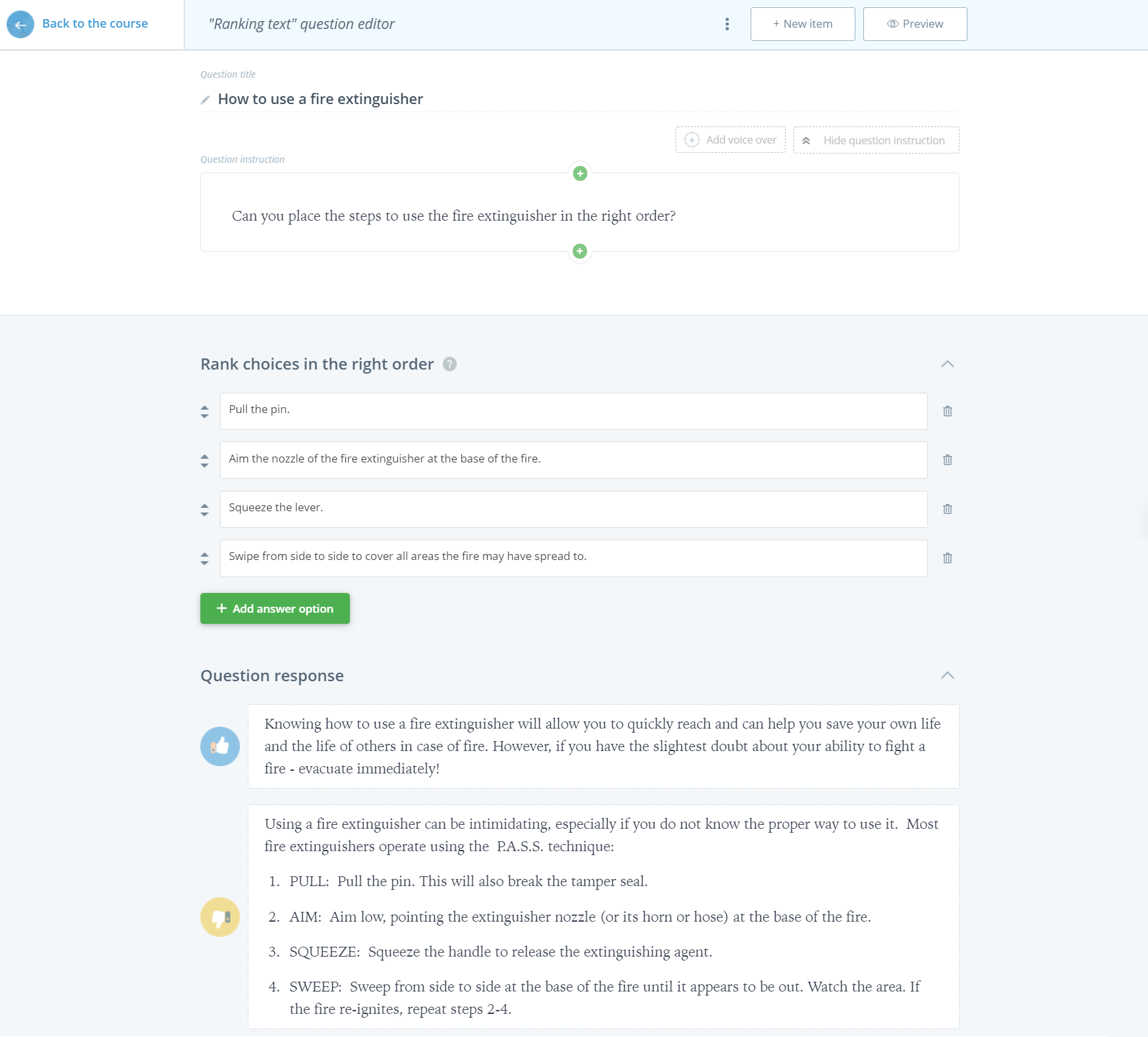Click the back arrow circle icon
The width and height of the screenshot is (1148, 1037).
tap(20, 24)
